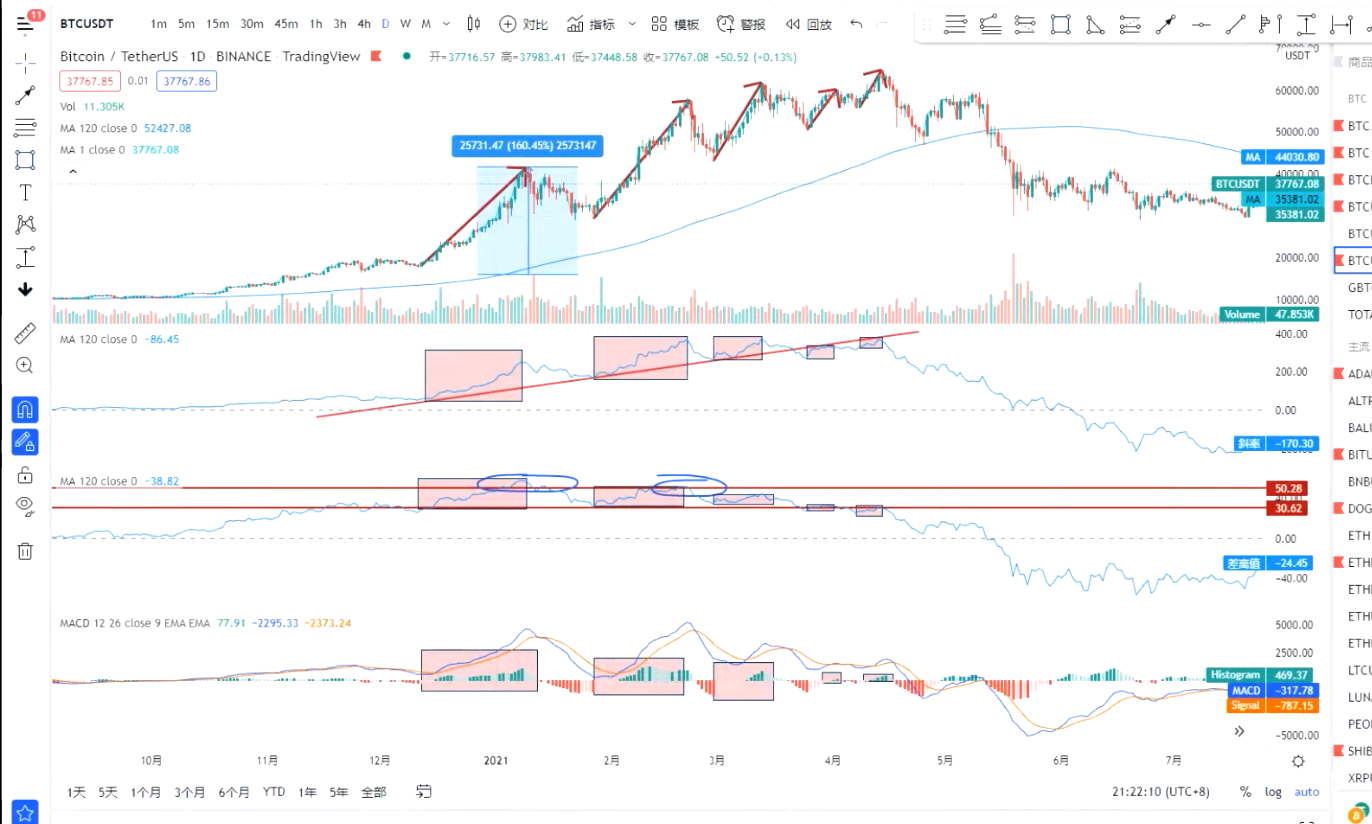1372x824 pixels.
Task: Switch to the 4h timeframe
Action: tap(364, 24)
